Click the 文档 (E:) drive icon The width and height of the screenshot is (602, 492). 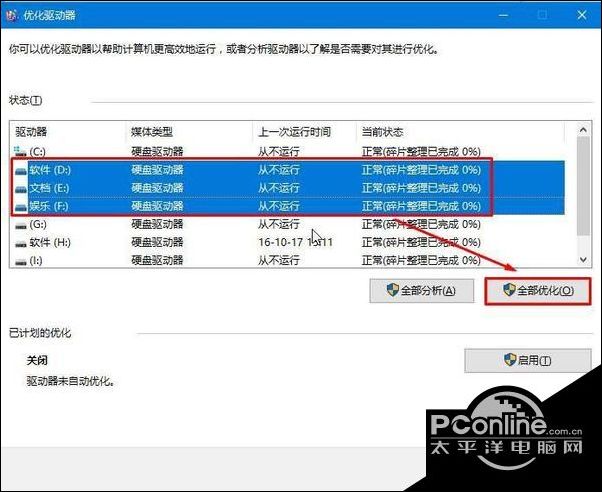point(21,188)
